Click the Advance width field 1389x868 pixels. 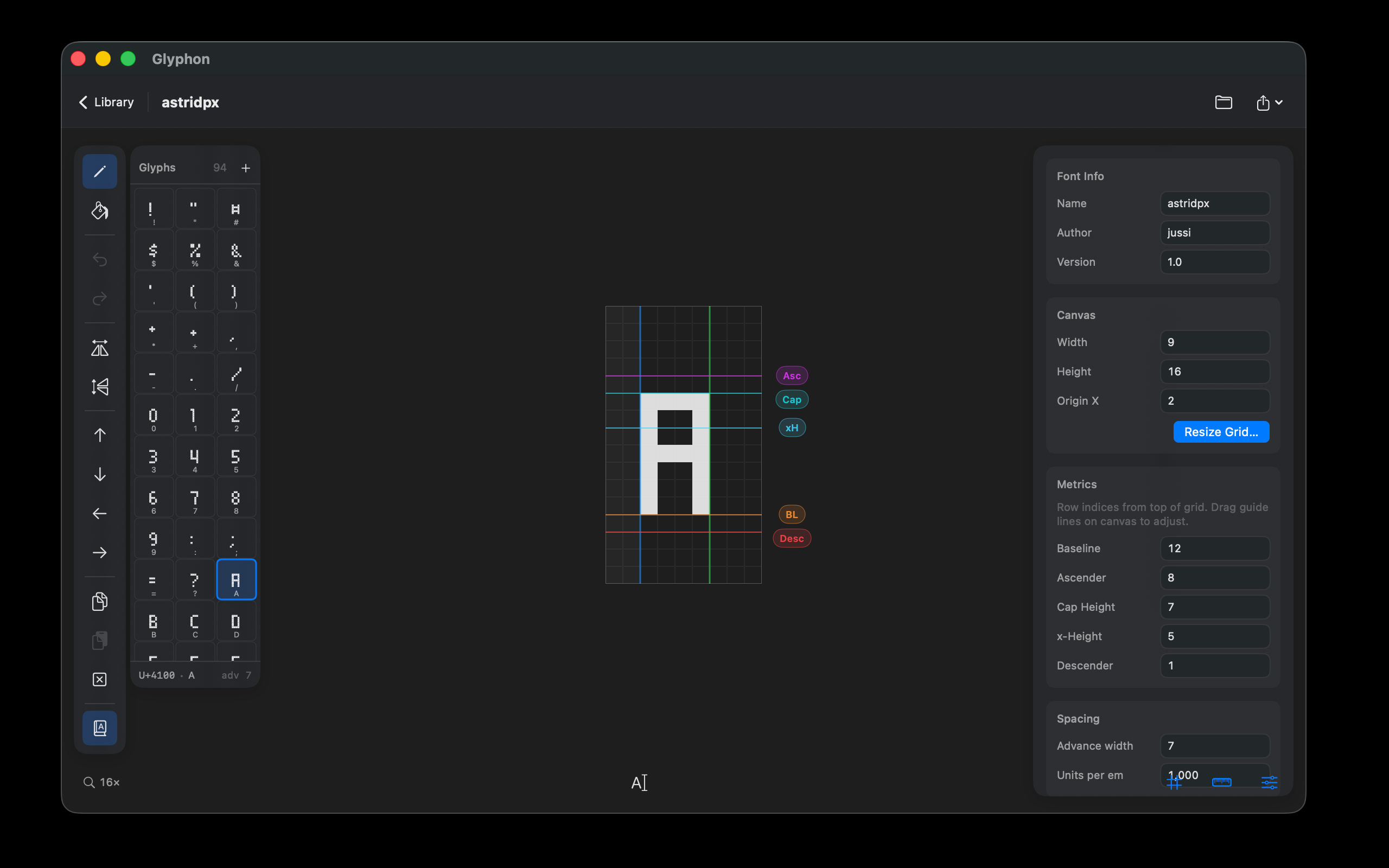[x=1214, y=746]
